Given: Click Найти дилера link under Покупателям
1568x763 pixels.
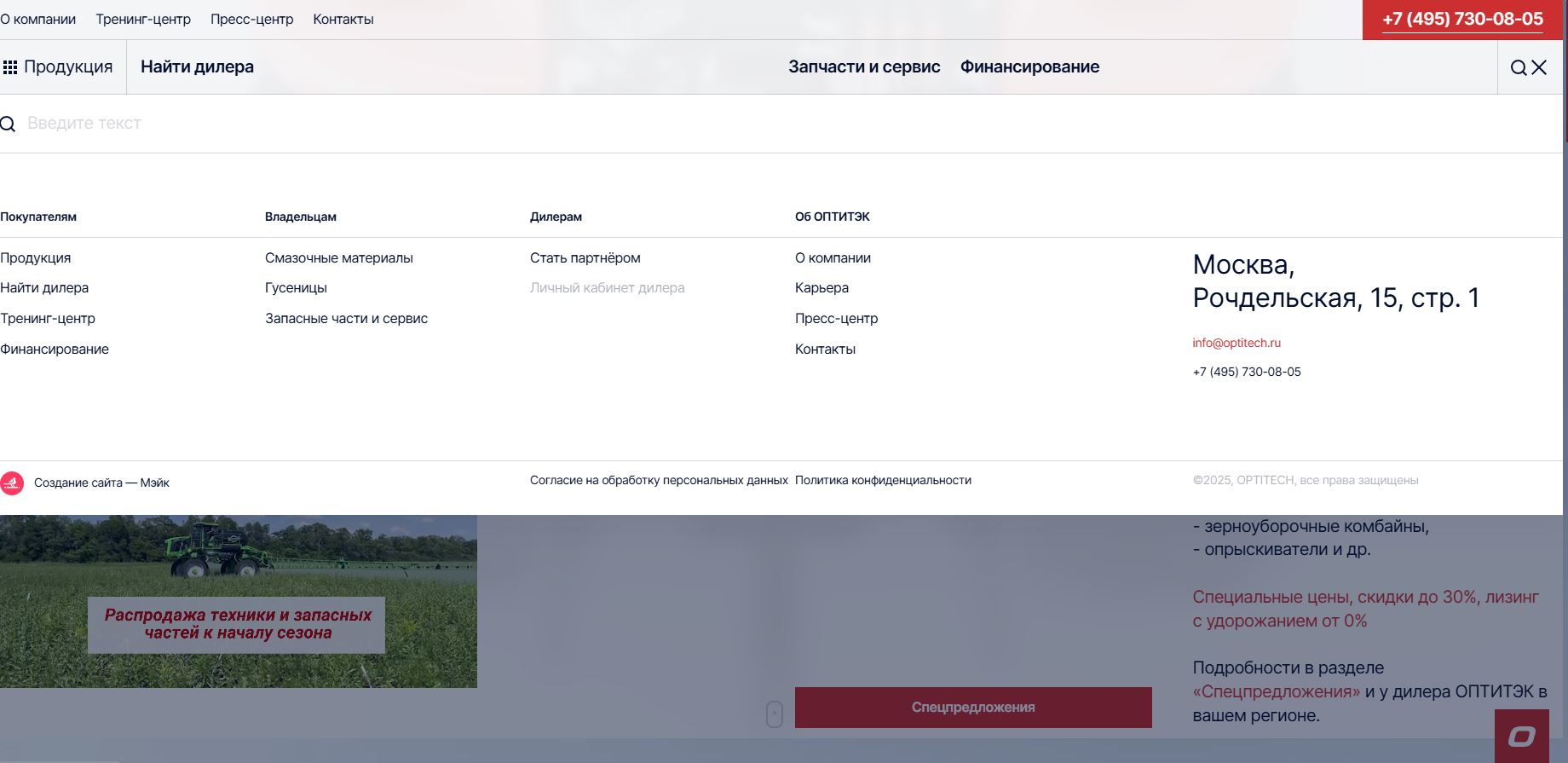Looking at the screenshot, I should (x=44, y=288).
